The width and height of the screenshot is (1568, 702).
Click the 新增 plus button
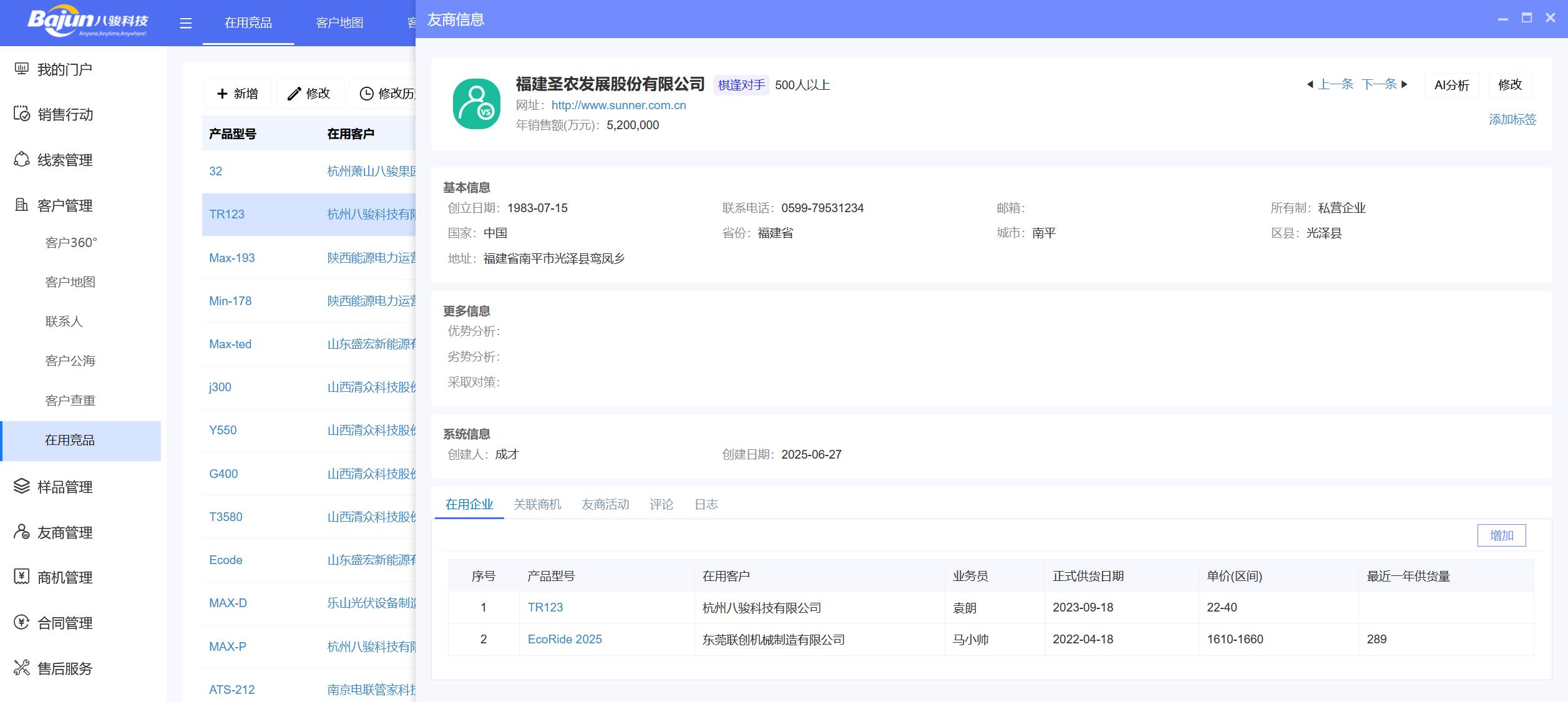tap(237, 94)
